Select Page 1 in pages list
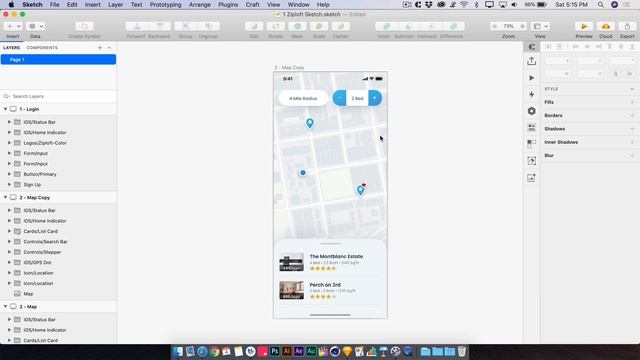The image size is (640, 360). pos(58,60)
